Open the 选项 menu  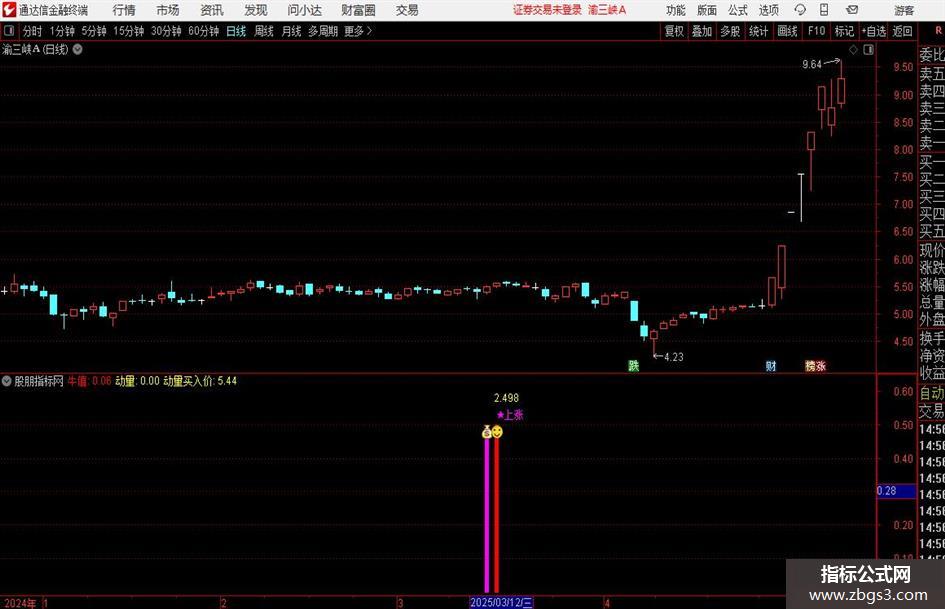[x=768, y=10]
